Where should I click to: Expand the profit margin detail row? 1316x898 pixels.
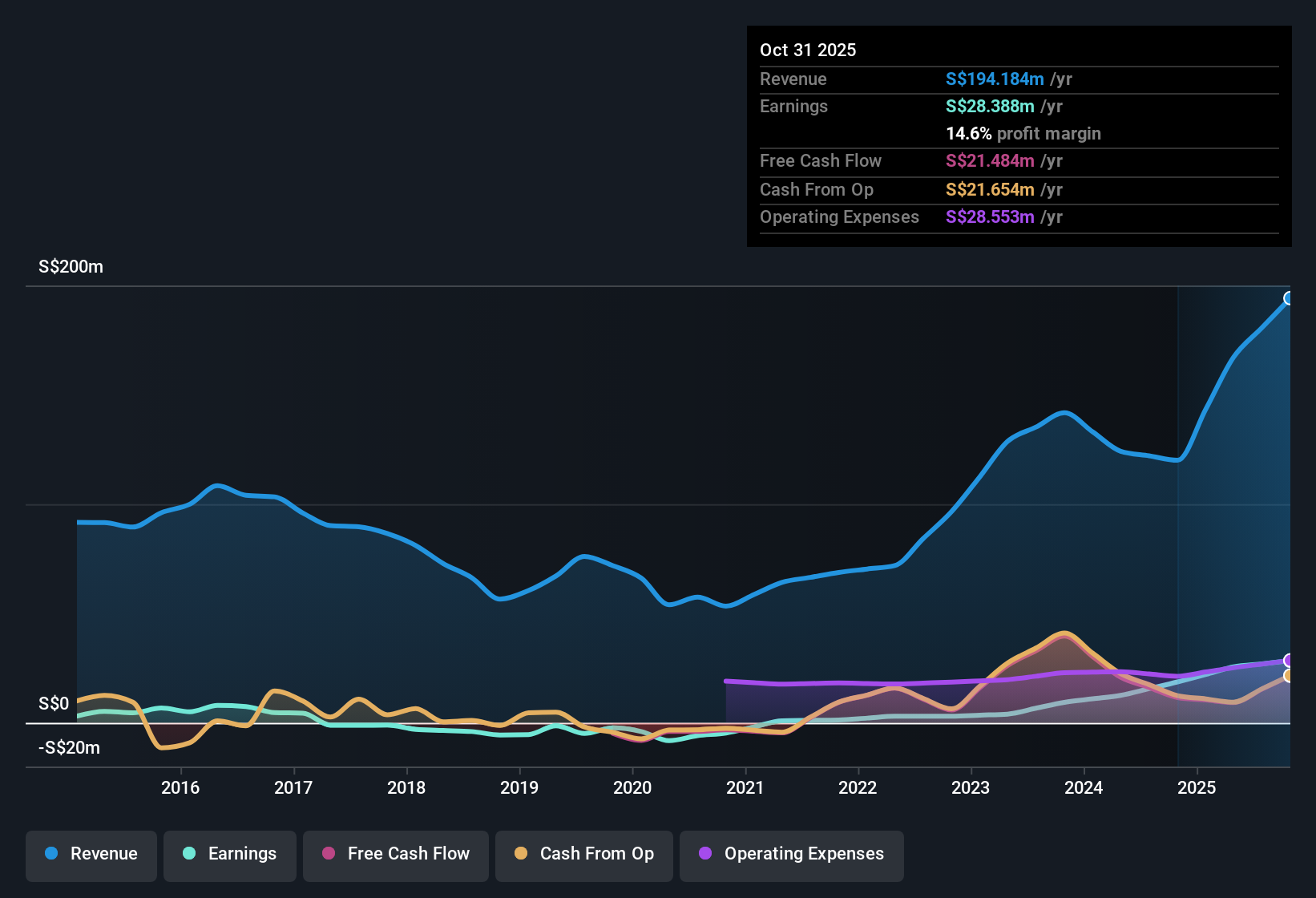click(1023, 133)
